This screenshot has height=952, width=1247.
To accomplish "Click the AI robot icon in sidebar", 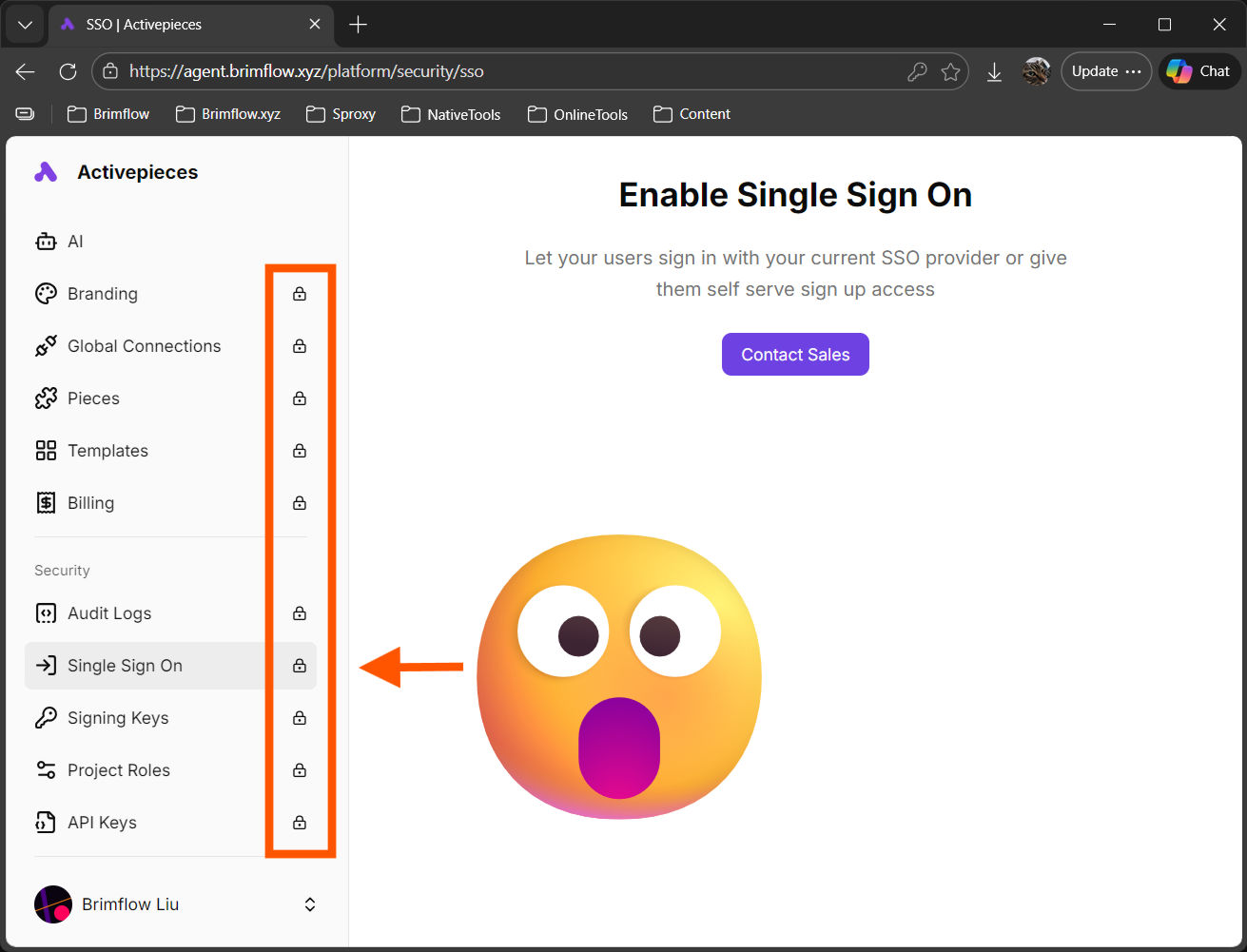I will click(46, 242).
